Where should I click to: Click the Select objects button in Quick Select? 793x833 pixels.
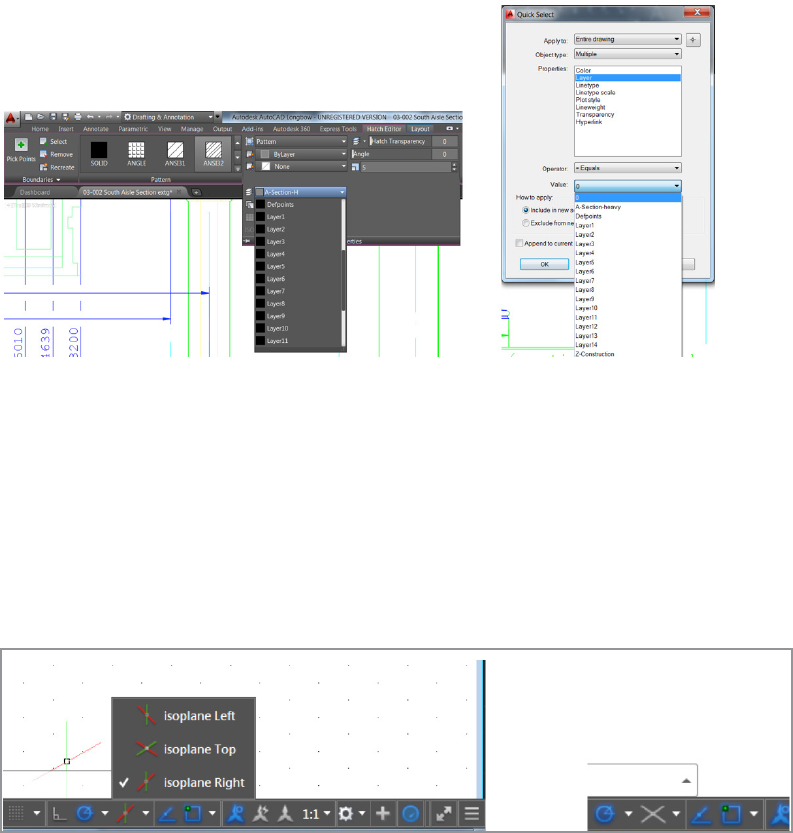pos(693,40)
